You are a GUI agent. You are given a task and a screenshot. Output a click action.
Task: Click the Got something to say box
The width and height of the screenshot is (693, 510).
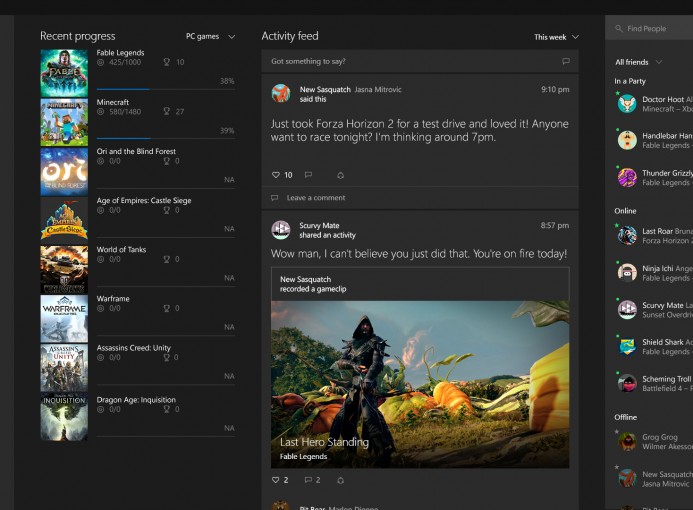420,61
